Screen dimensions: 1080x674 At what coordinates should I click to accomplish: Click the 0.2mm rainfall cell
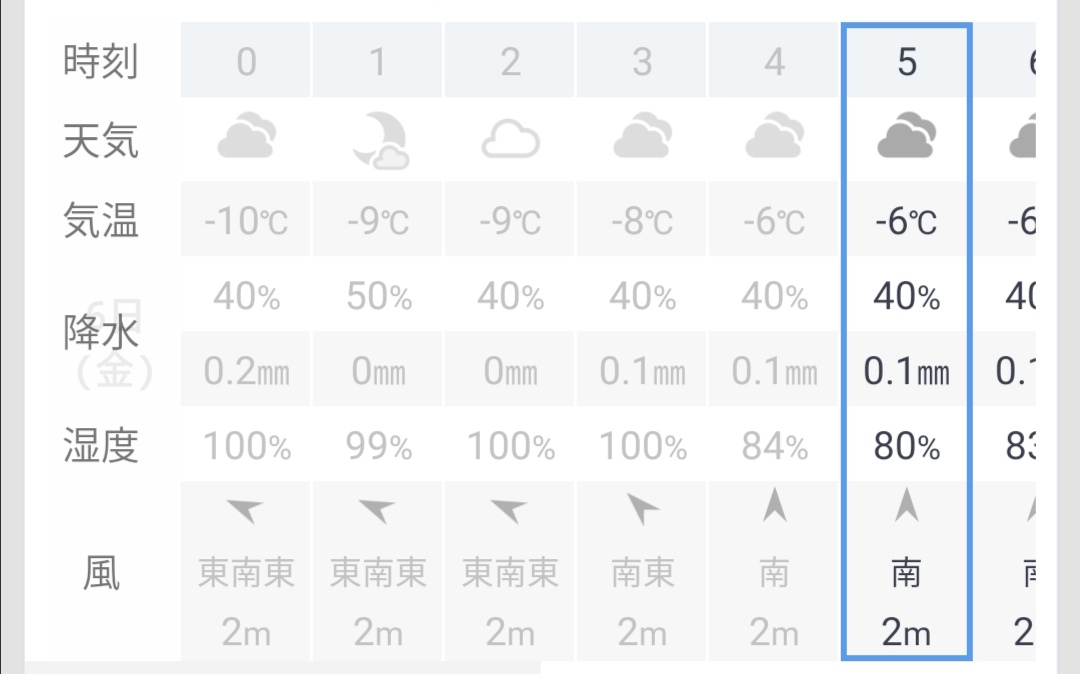tap(246, 372)
